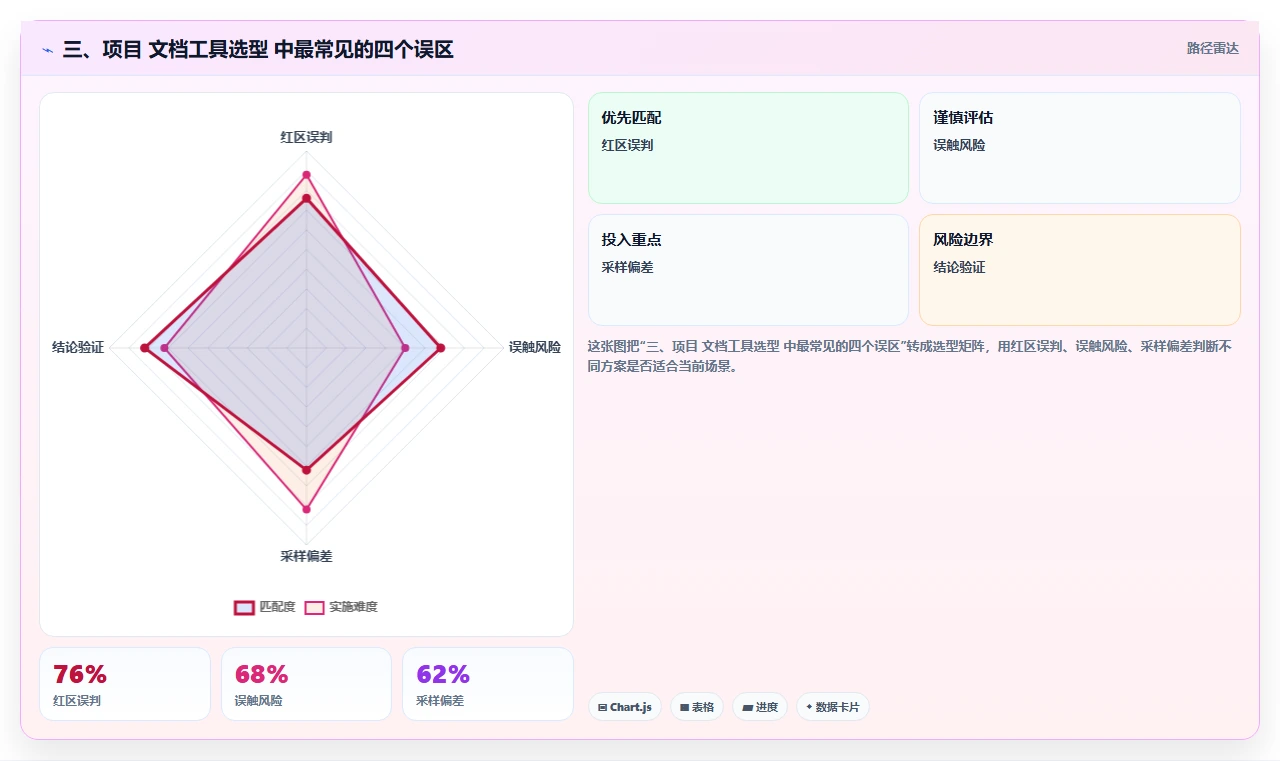Viewport: 1280px width, 761px height.
Task: Select the 68% 误触风险 stat card
Action: [306, 684]
